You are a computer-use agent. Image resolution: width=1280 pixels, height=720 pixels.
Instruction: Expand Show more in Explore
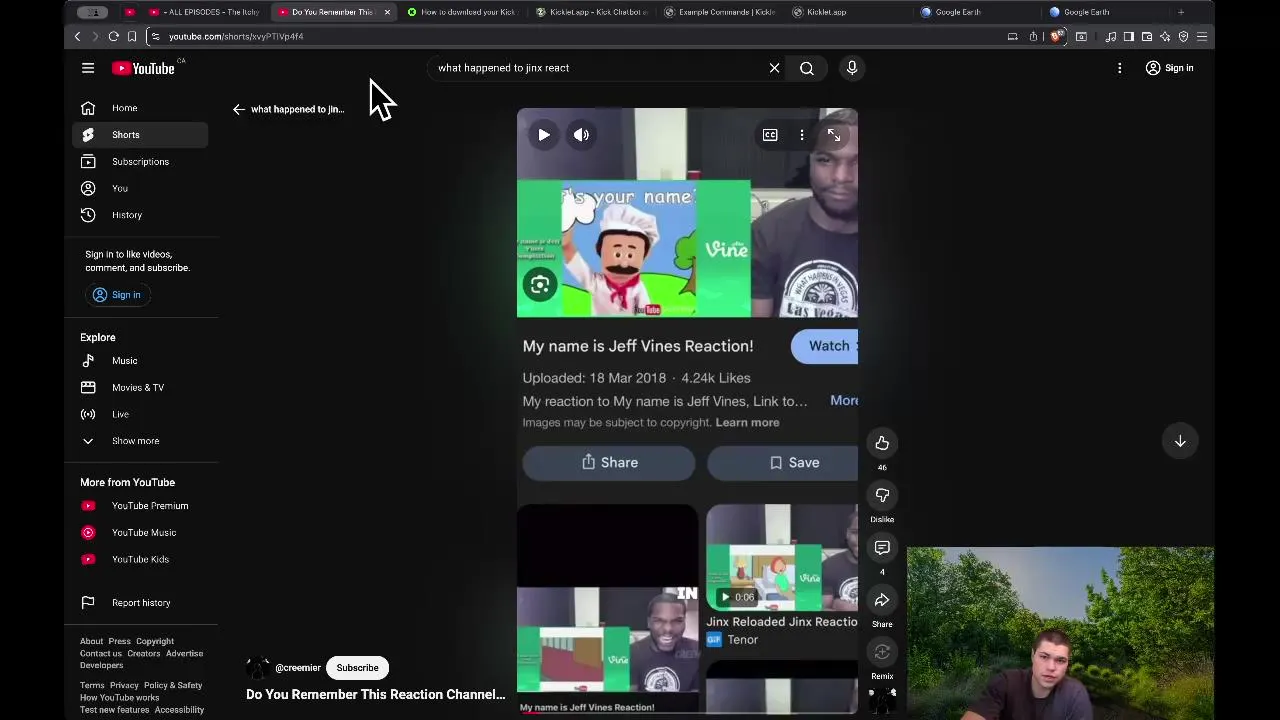(140, 441)
